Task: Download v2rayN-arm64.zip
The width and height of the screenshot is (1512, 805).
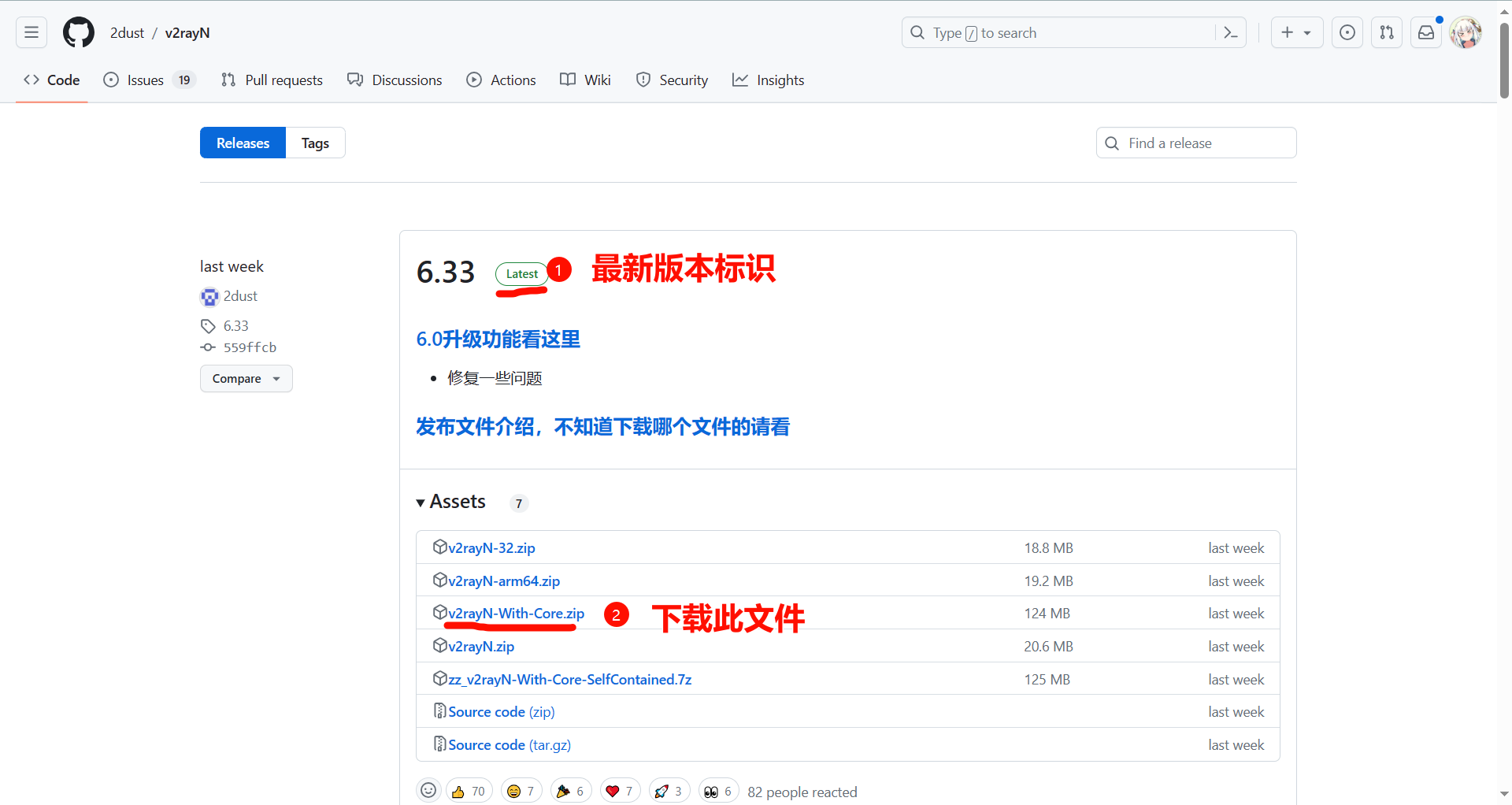Action: [x=504, y=581]
